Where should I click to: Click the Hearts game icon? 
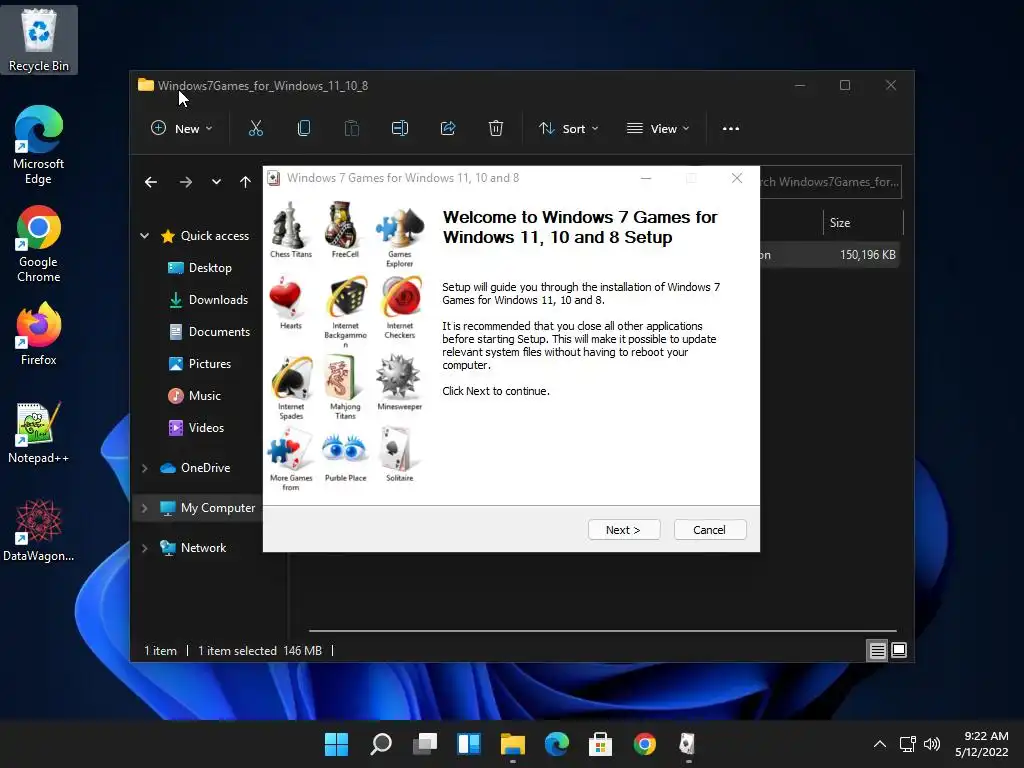coord(285,298)
